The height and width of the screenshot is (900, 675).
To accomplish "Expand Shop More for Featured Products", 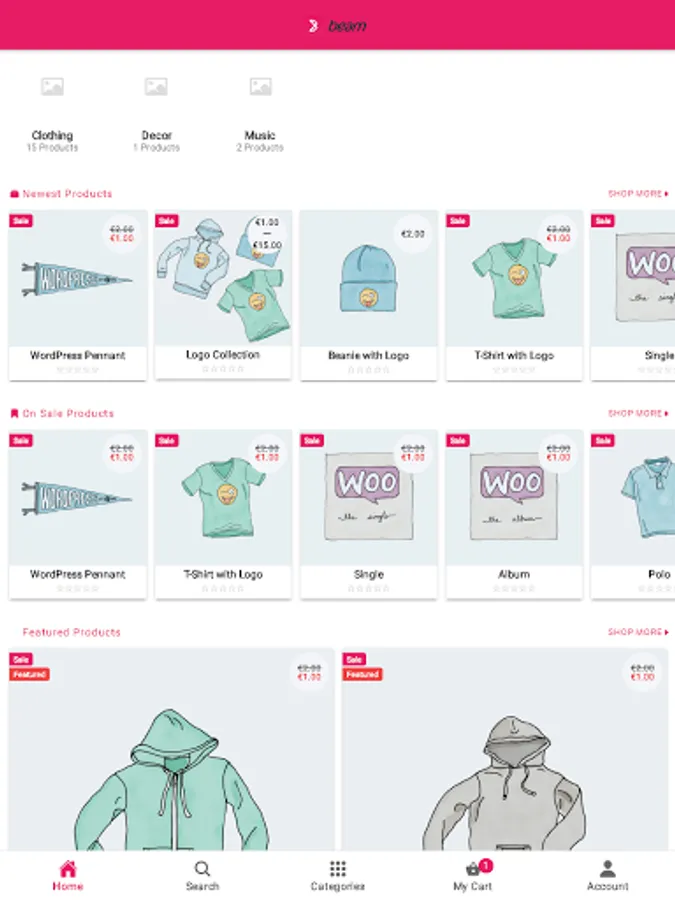I will tap(638, 632).
